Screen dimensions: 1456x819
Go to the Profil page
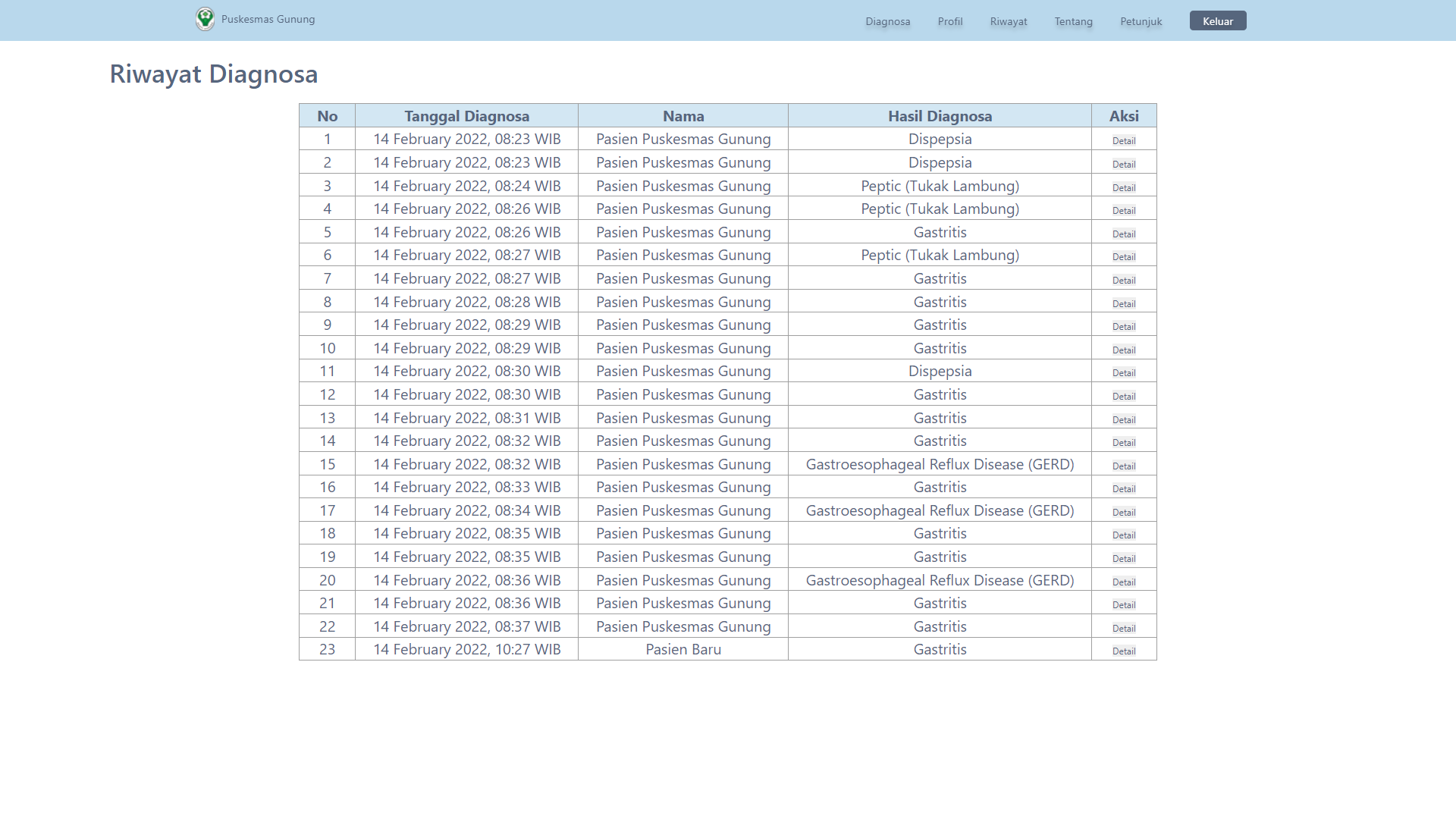(949, 21)
